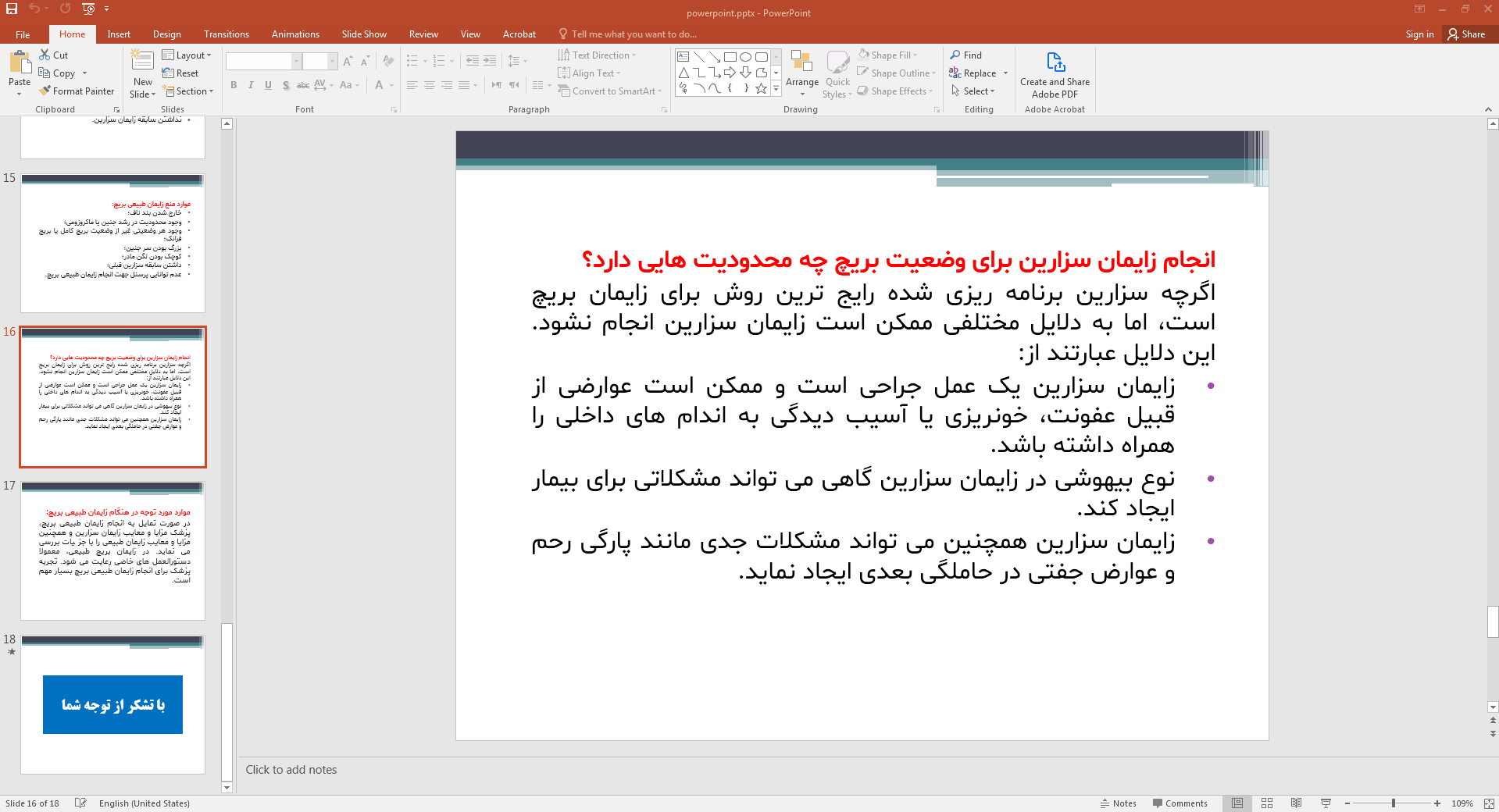Open the font size dropdown
This screenshot has height=812, width=1499.
[332, 61]
